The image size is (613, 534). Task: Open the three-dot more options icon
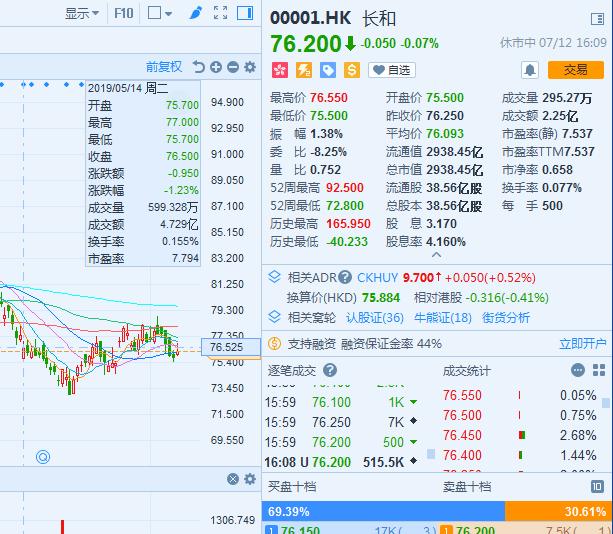click(x=578, y=370)
